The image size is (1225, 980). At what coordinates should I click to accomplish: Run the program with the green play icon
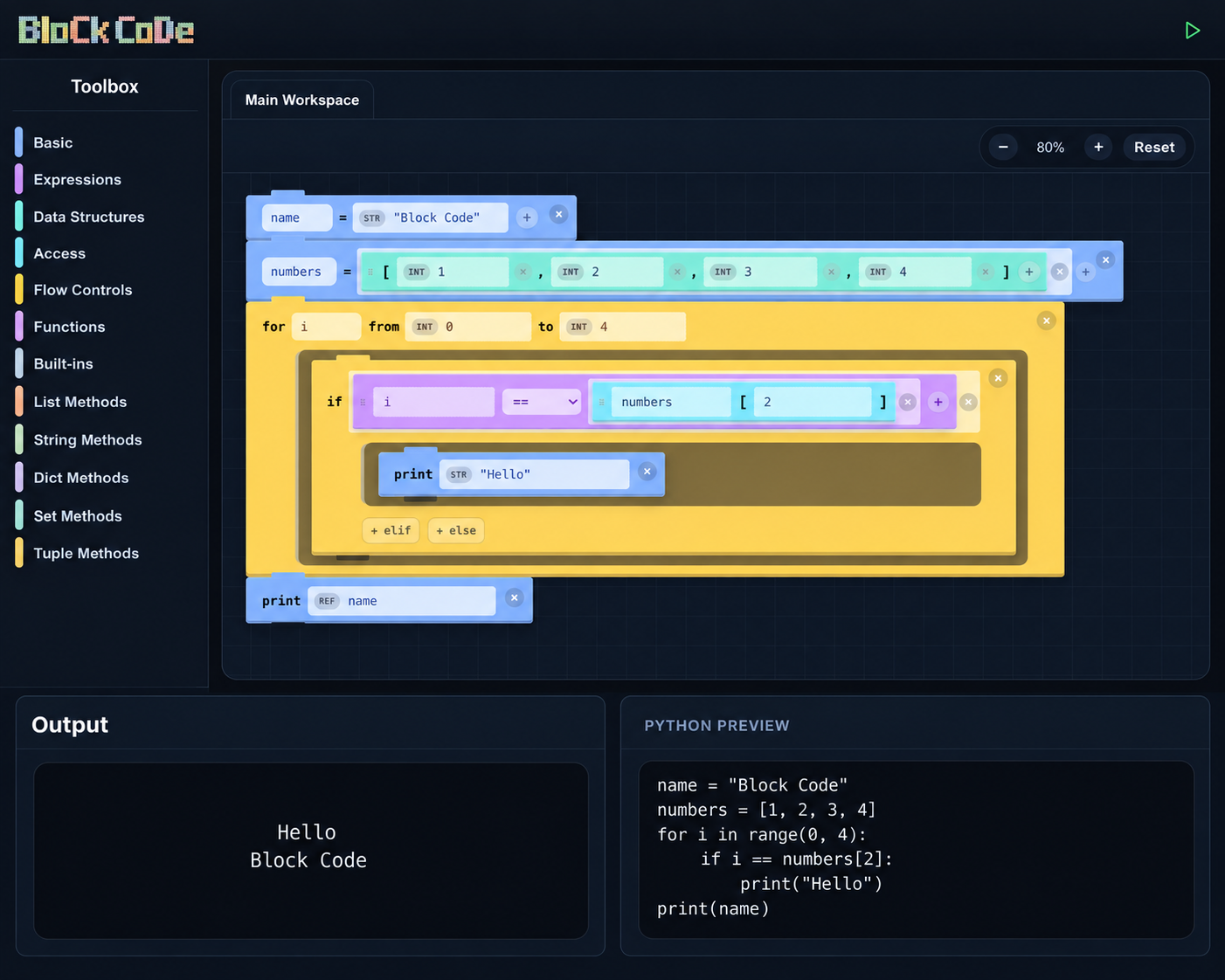[1192, 31]
